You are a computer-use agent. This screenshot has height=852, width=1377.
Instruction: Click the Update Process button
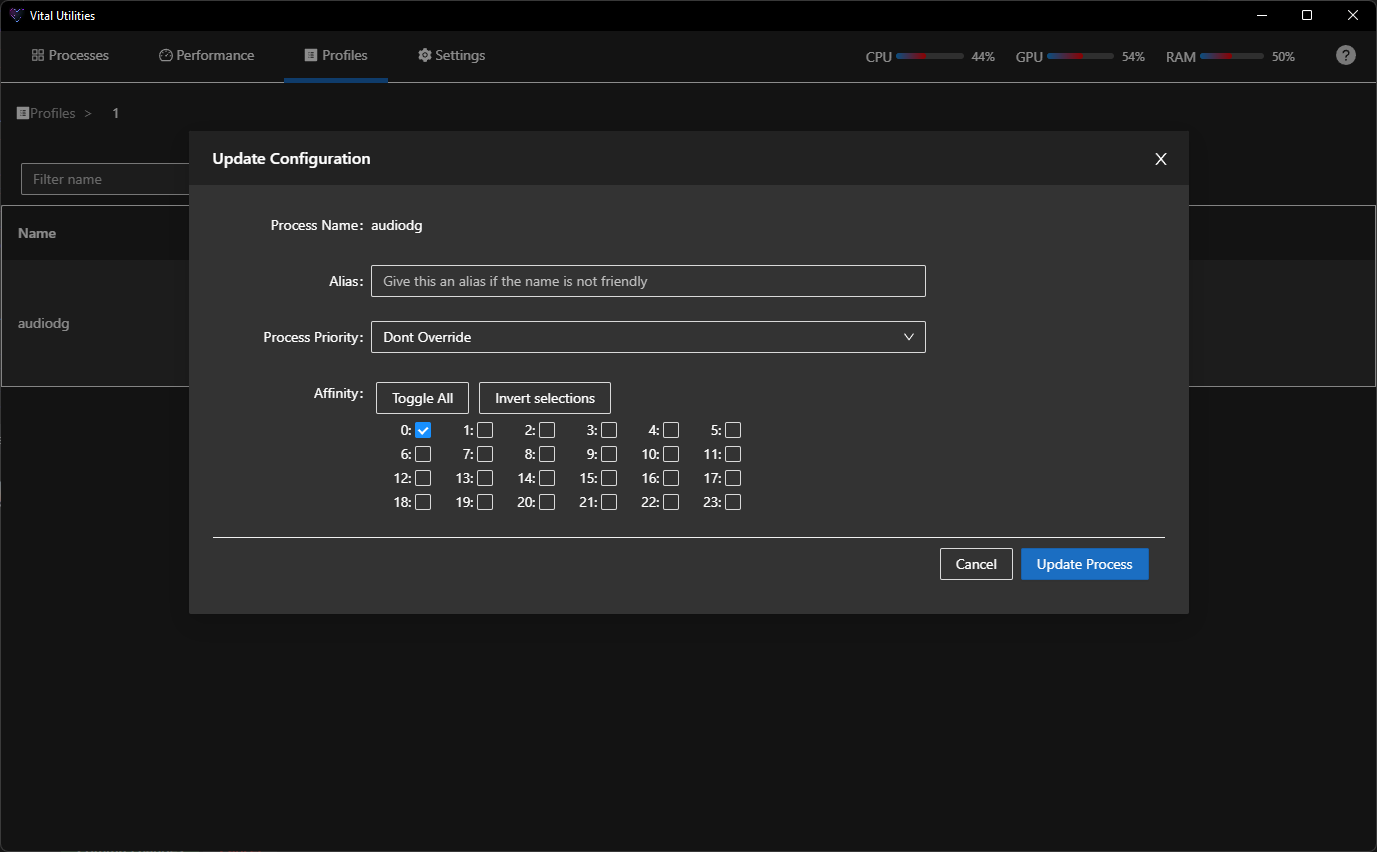(1085, 564)
